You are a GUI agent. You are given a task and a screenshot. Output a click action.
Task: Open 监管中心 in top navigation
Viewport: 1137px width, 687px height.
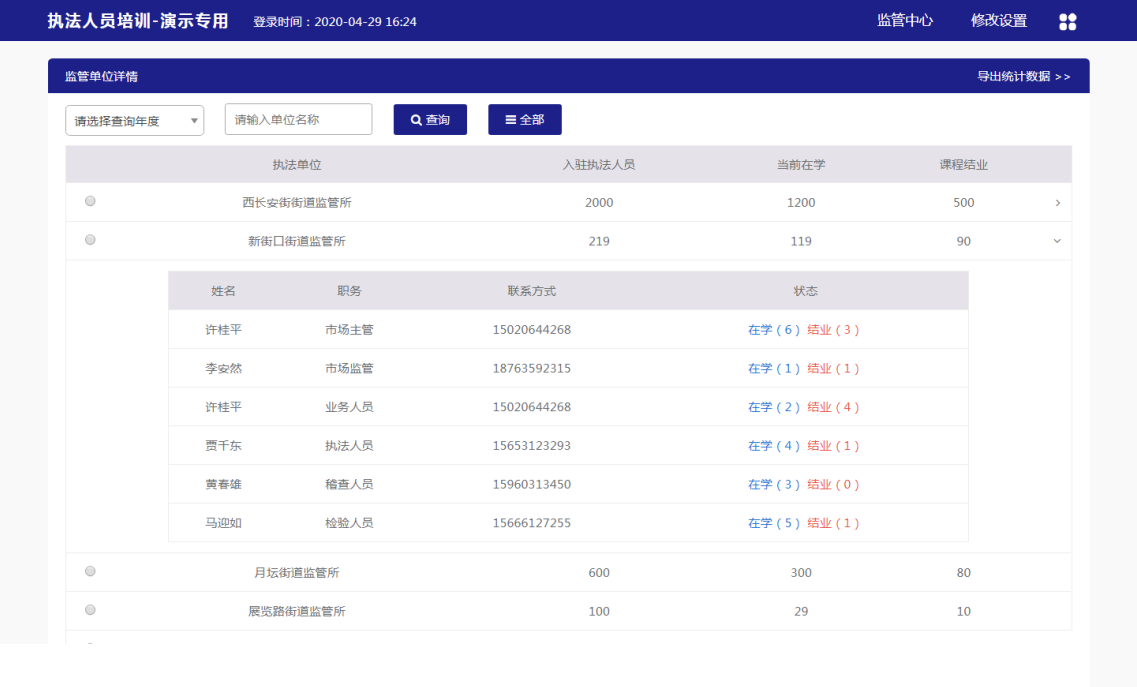904,20
